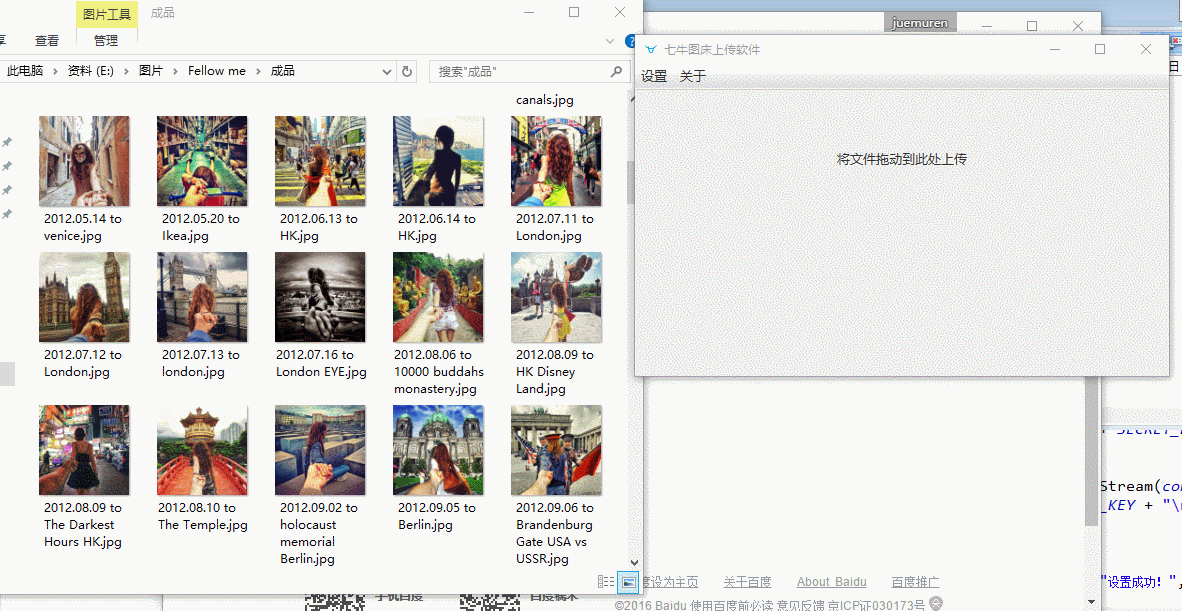Click the scroll-down arrow in the Explorer file pane
This screenshot has width=1182, height=611.
[634, 563]
